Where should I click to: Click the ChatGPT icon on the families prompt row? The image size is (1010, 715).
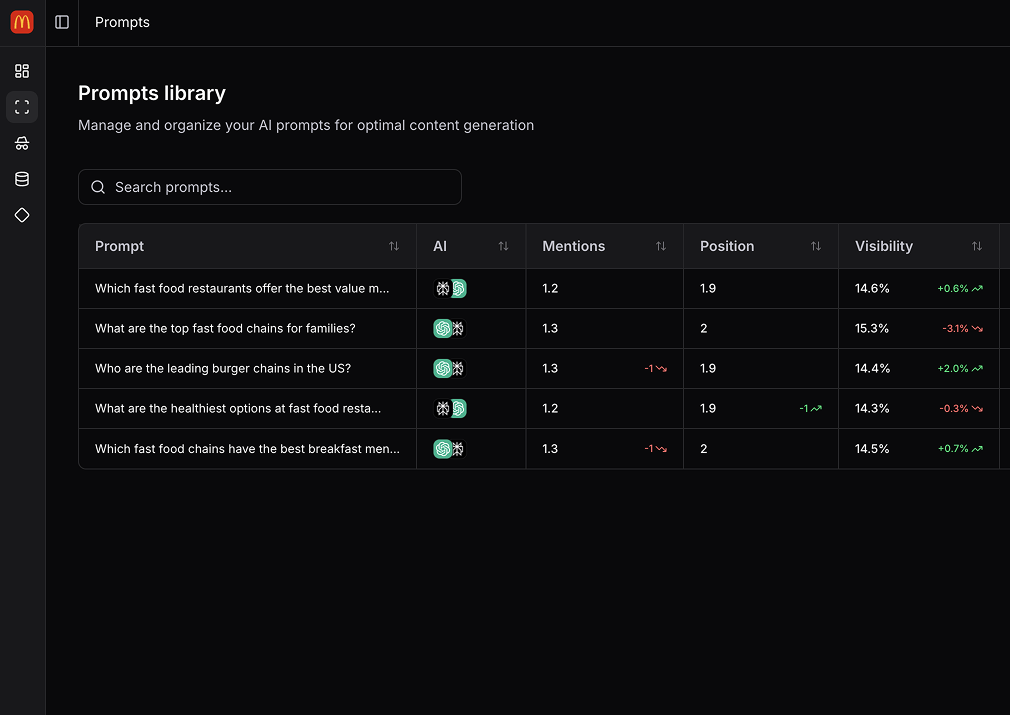[x=441, y=328]
